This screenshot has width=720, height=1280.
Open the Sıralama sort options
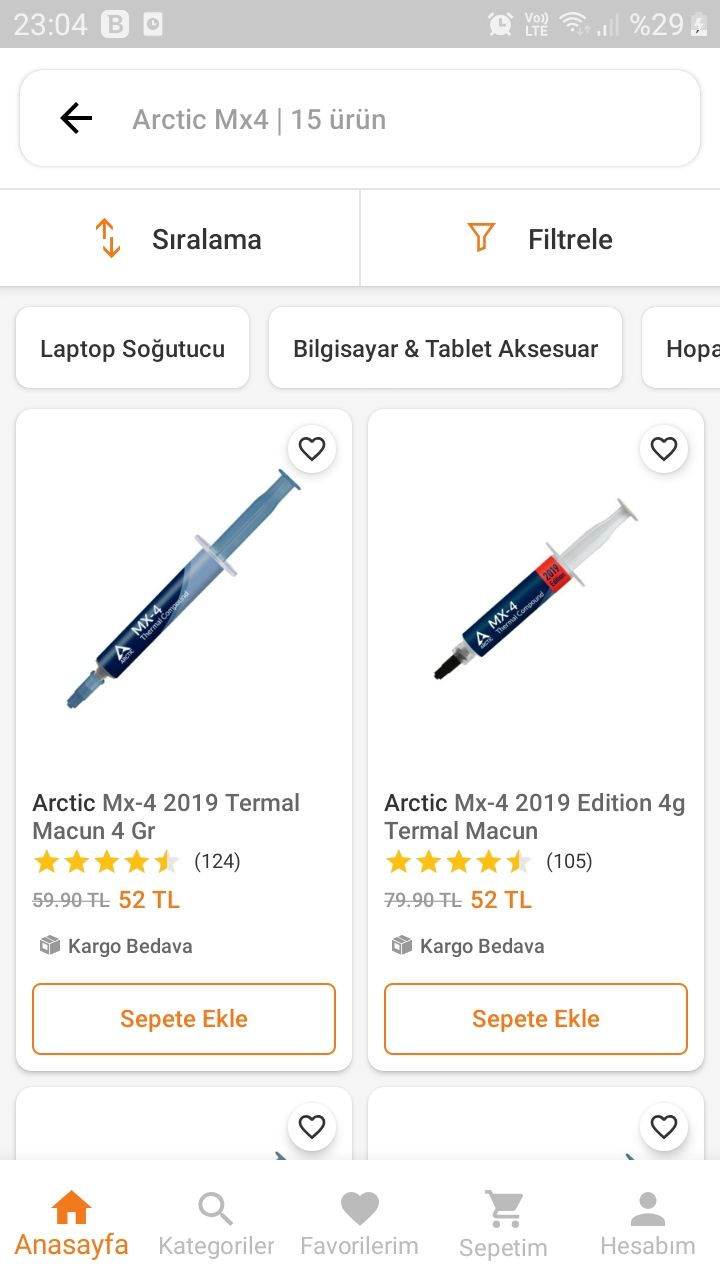pos(180,239)
